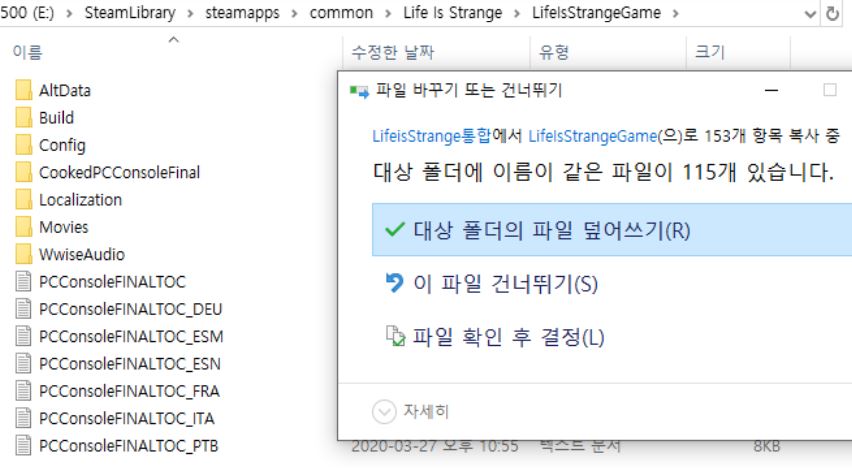Image resolution: width=852 pixels, height=468 pixels.
Task: Choose 대상 폴더의 파일 덮어쓰기(R) option
Action: click(612, 230)
